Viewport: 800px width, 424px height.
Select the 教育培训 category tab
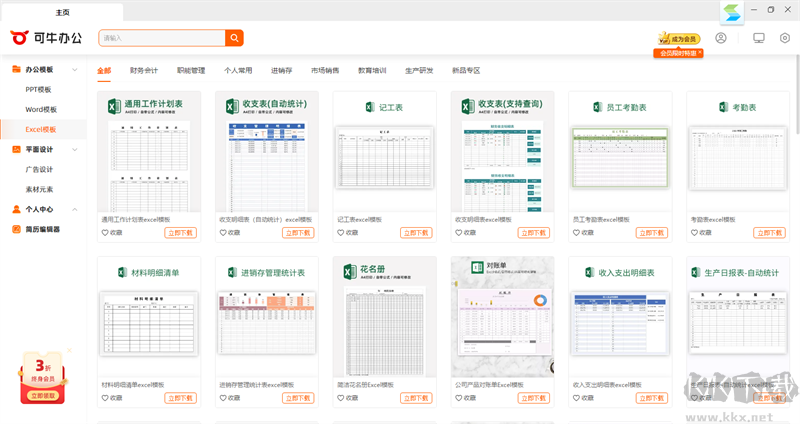coord(372,71)
